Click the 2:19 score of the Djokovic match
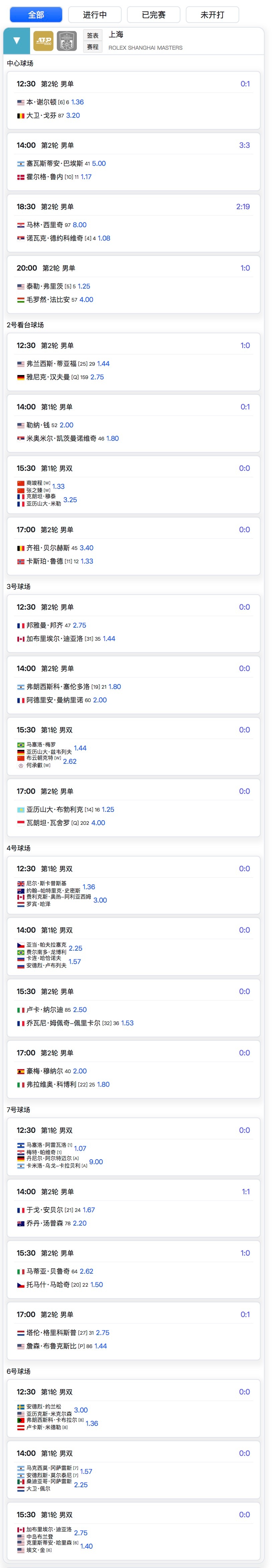274x1568 pixels. click(x=242, y=207)
